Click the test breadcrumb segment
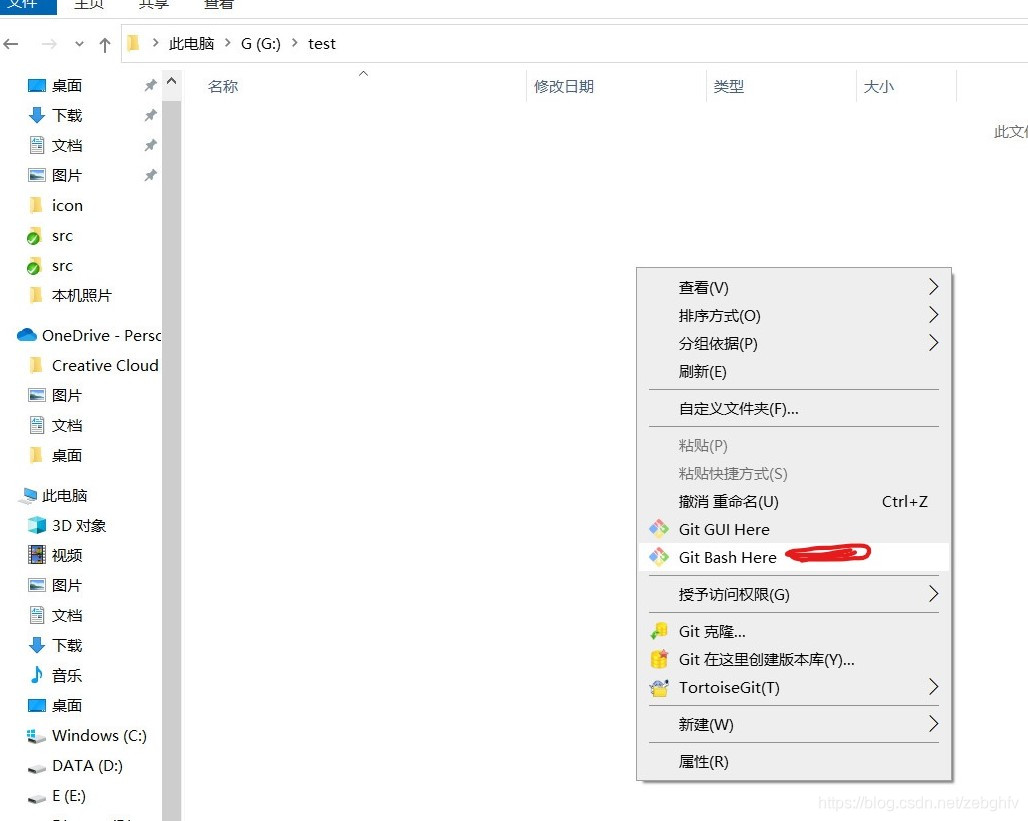 coord(322,43)
